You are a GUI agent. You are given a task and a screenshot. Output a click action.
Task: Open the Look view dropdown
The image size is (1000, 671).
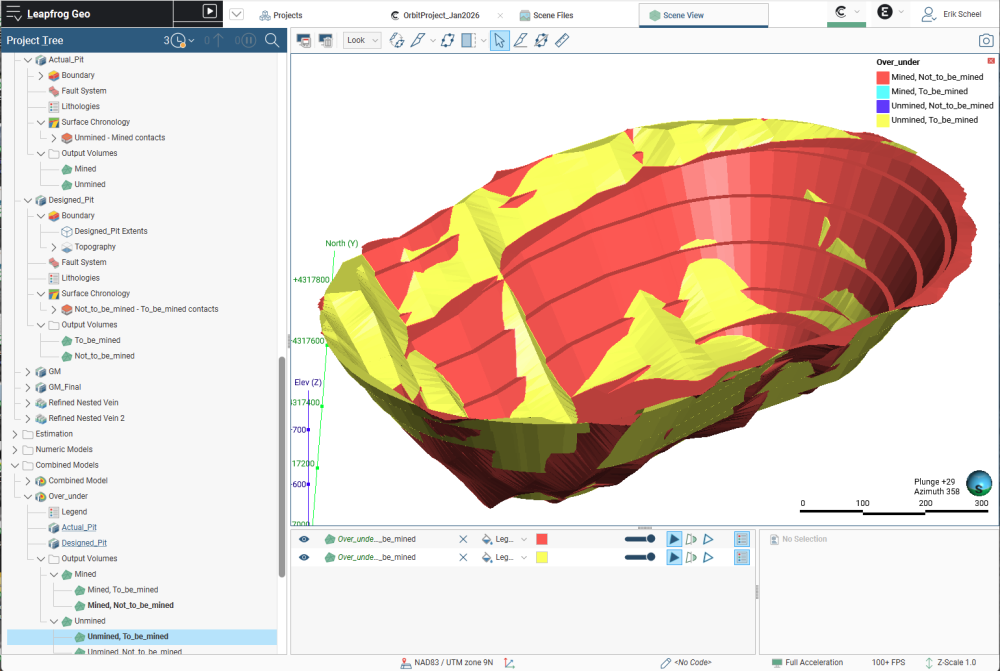click(x=362, y=40)
